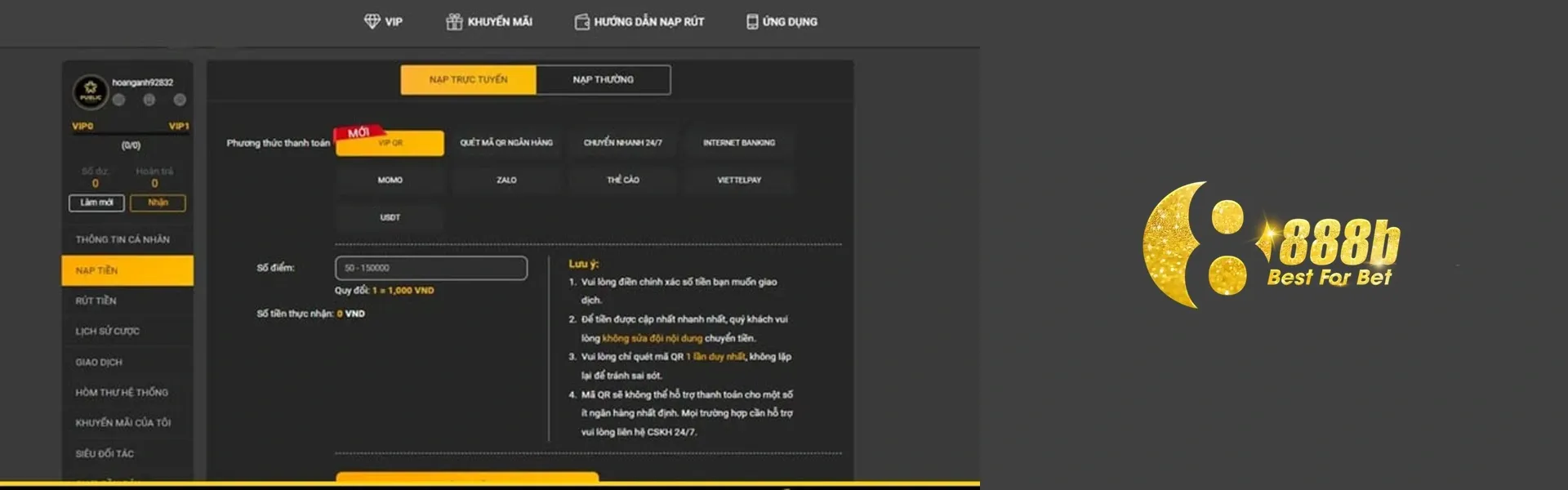The height and width of the screenshot is (490, 1568).
Task: Open Rút Tiền in the sidebar
Action: (96, 301)
